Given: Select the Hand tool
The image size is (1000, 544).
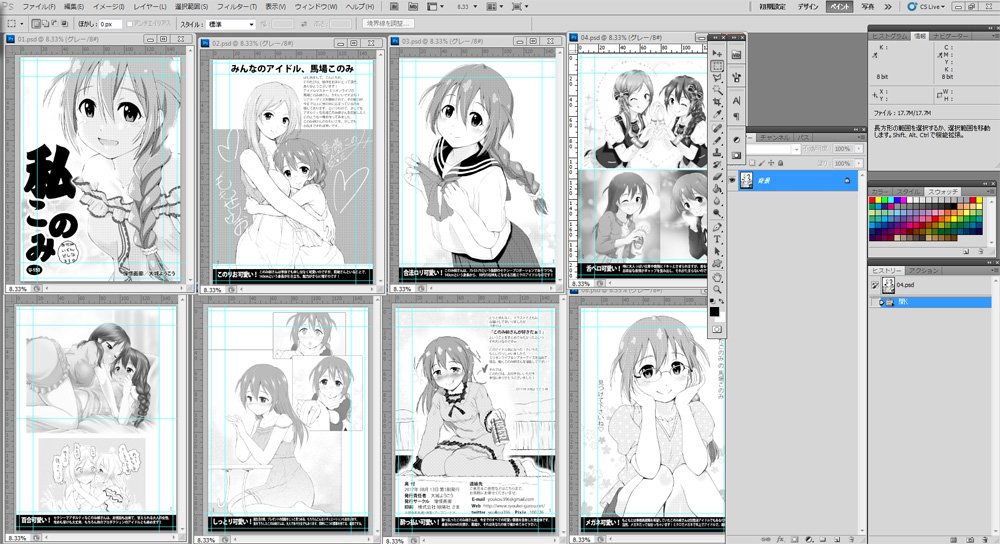Looking at the screenshot, I should click(717, 277).
